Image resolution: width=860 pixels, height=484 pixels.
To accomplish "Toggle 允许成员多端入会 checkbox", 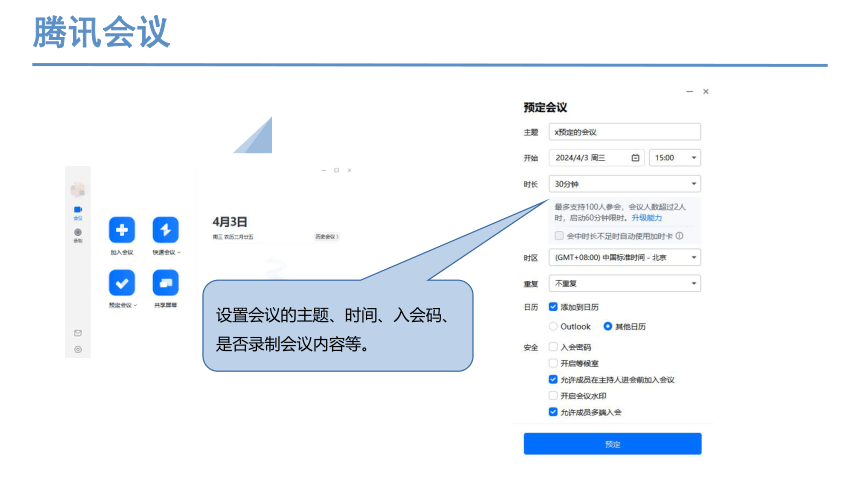I will (x=553, y=412).
